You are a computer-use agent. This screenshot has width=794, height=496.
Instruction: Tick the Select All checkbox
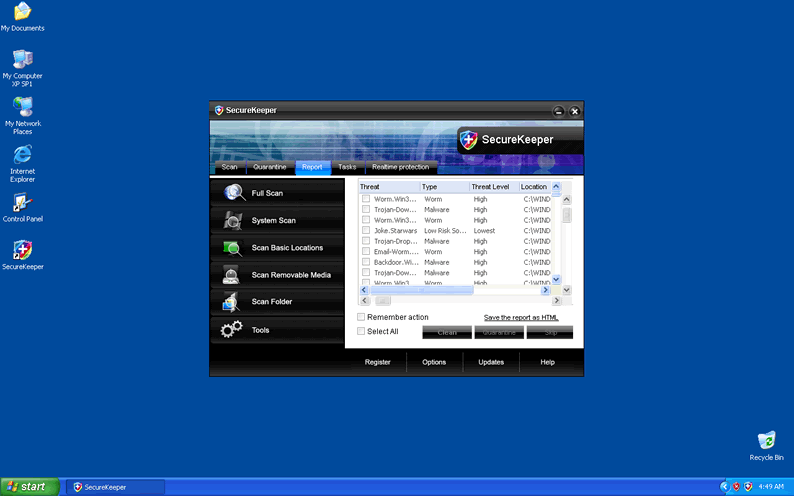[362, 331]
